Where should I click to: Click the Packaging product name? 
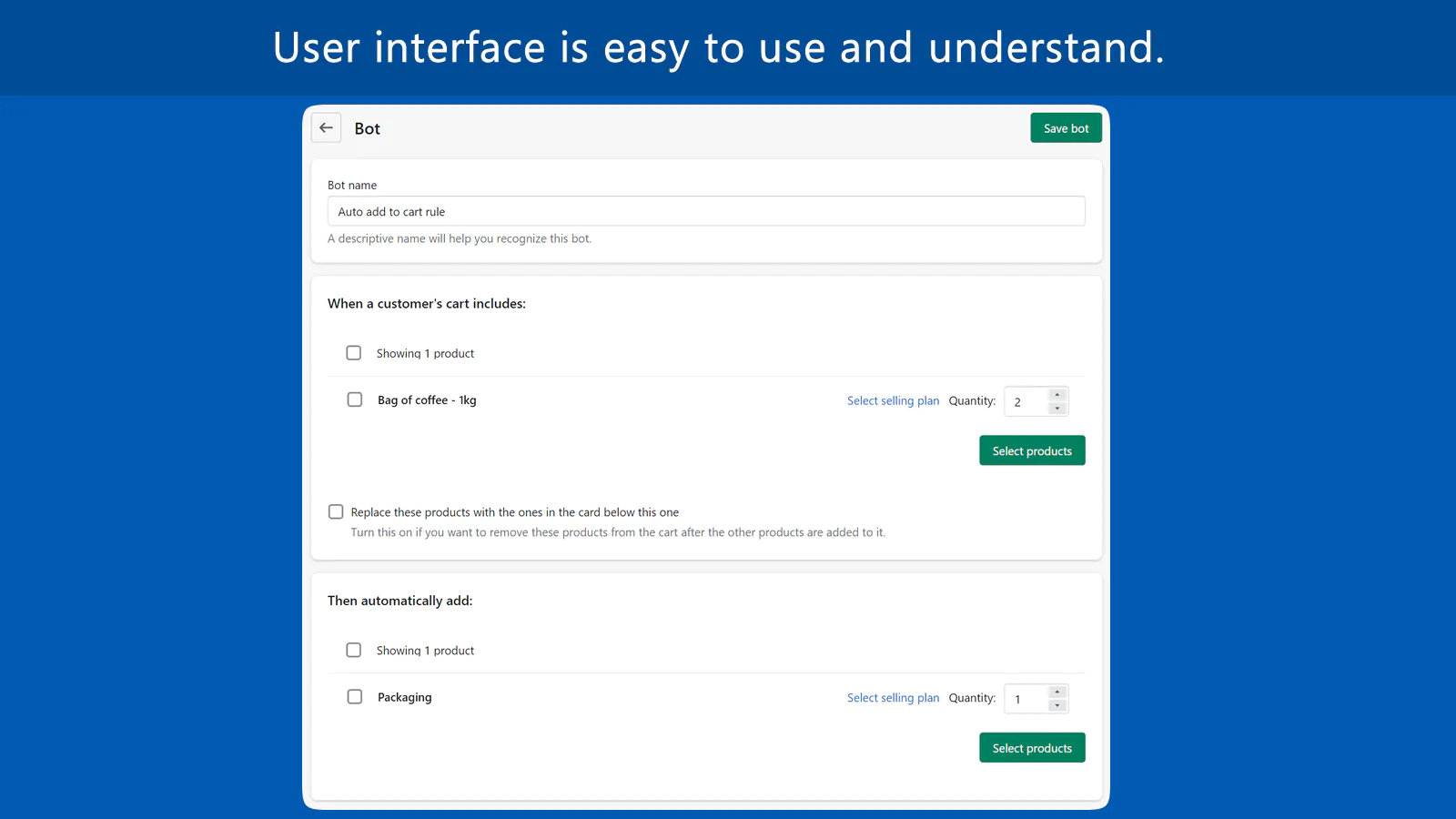pyautogui.click(x=405, y=698)
